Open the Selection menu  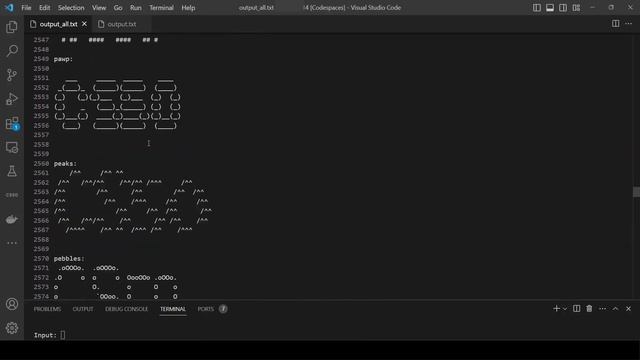point(71,8)
